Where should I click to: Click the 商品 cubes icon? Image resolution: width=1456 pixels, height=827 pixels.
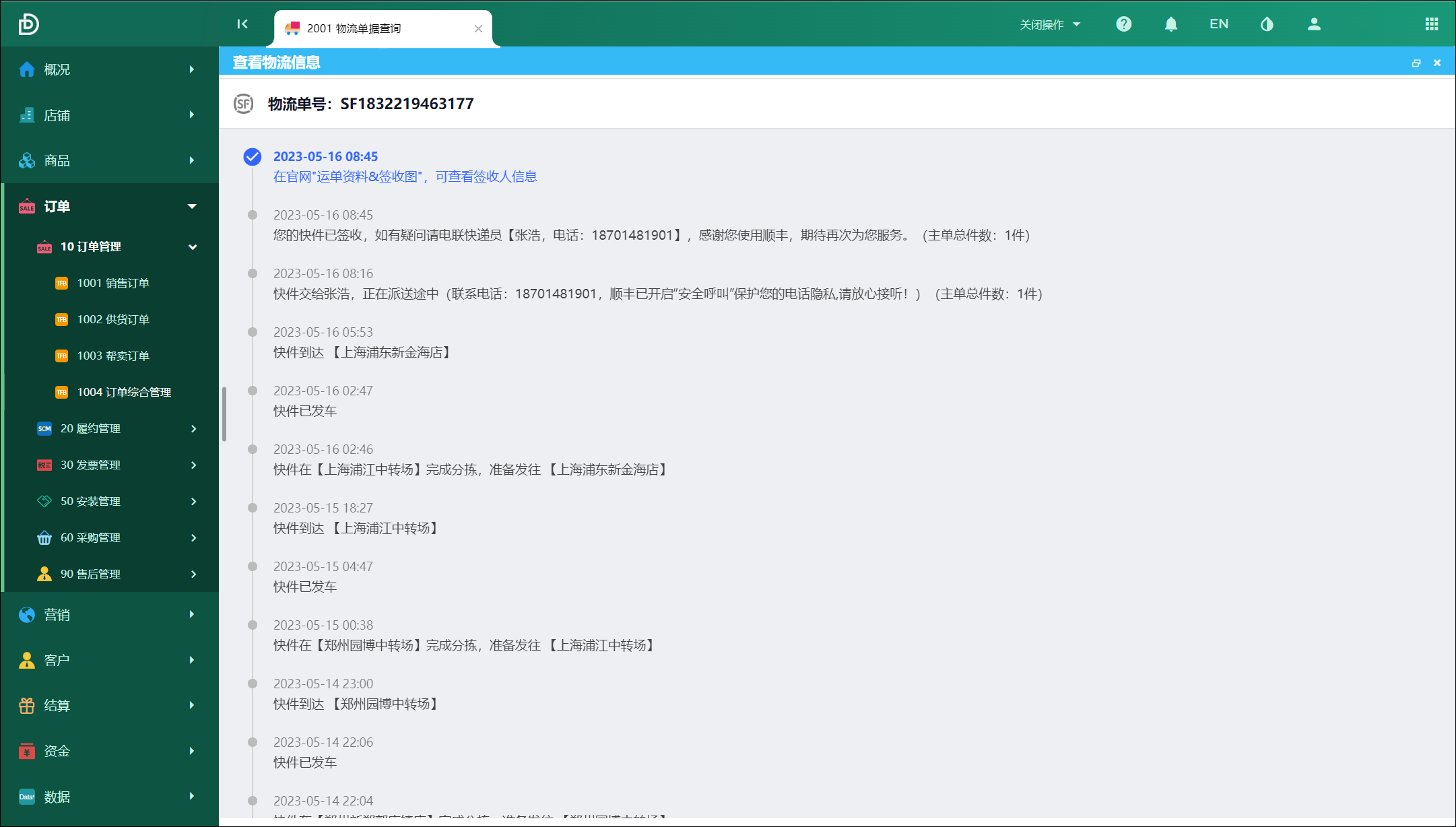pos(27,160)
